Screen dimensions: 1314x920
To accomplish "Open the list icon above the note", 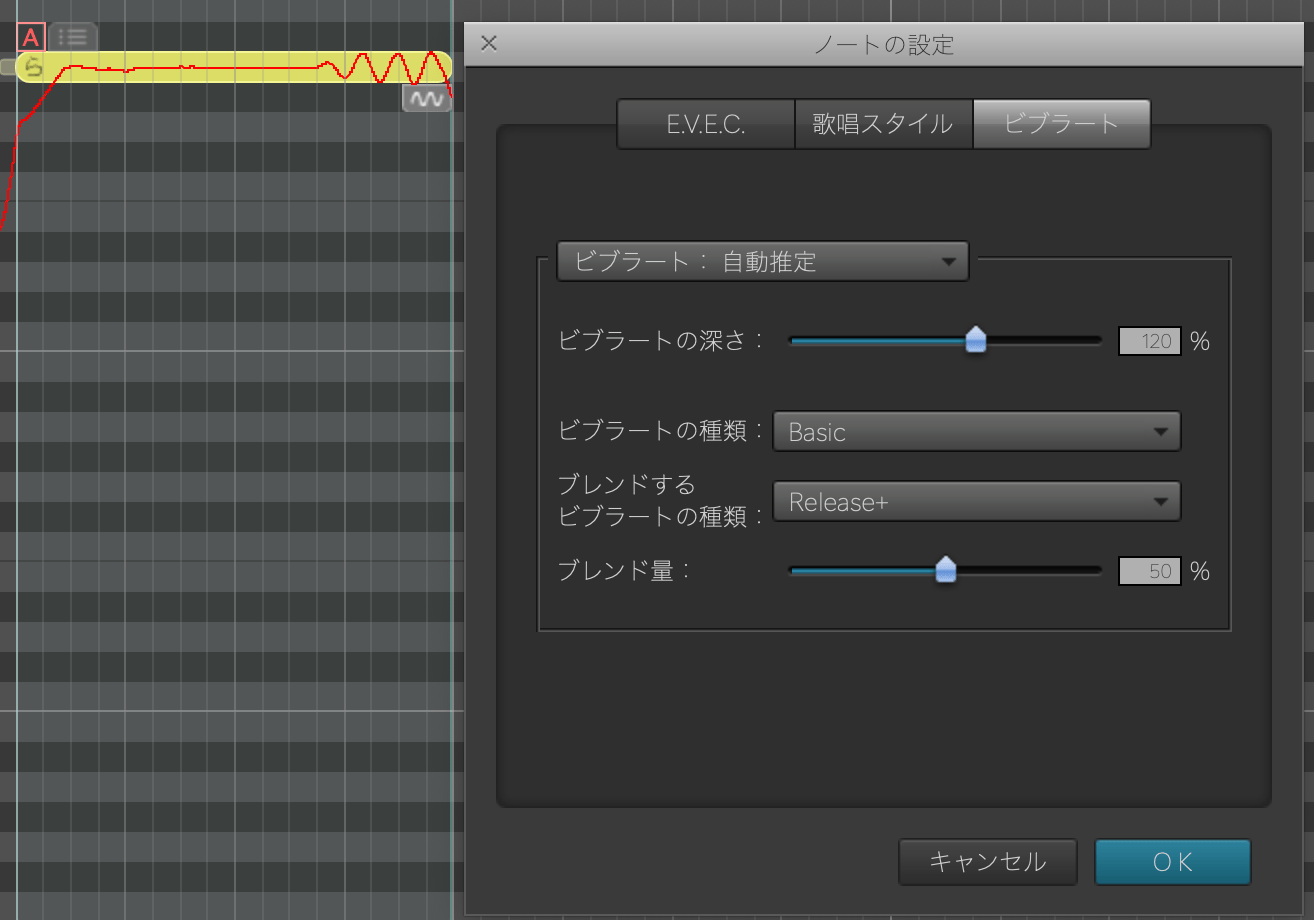I will click(x=73, y=38).
